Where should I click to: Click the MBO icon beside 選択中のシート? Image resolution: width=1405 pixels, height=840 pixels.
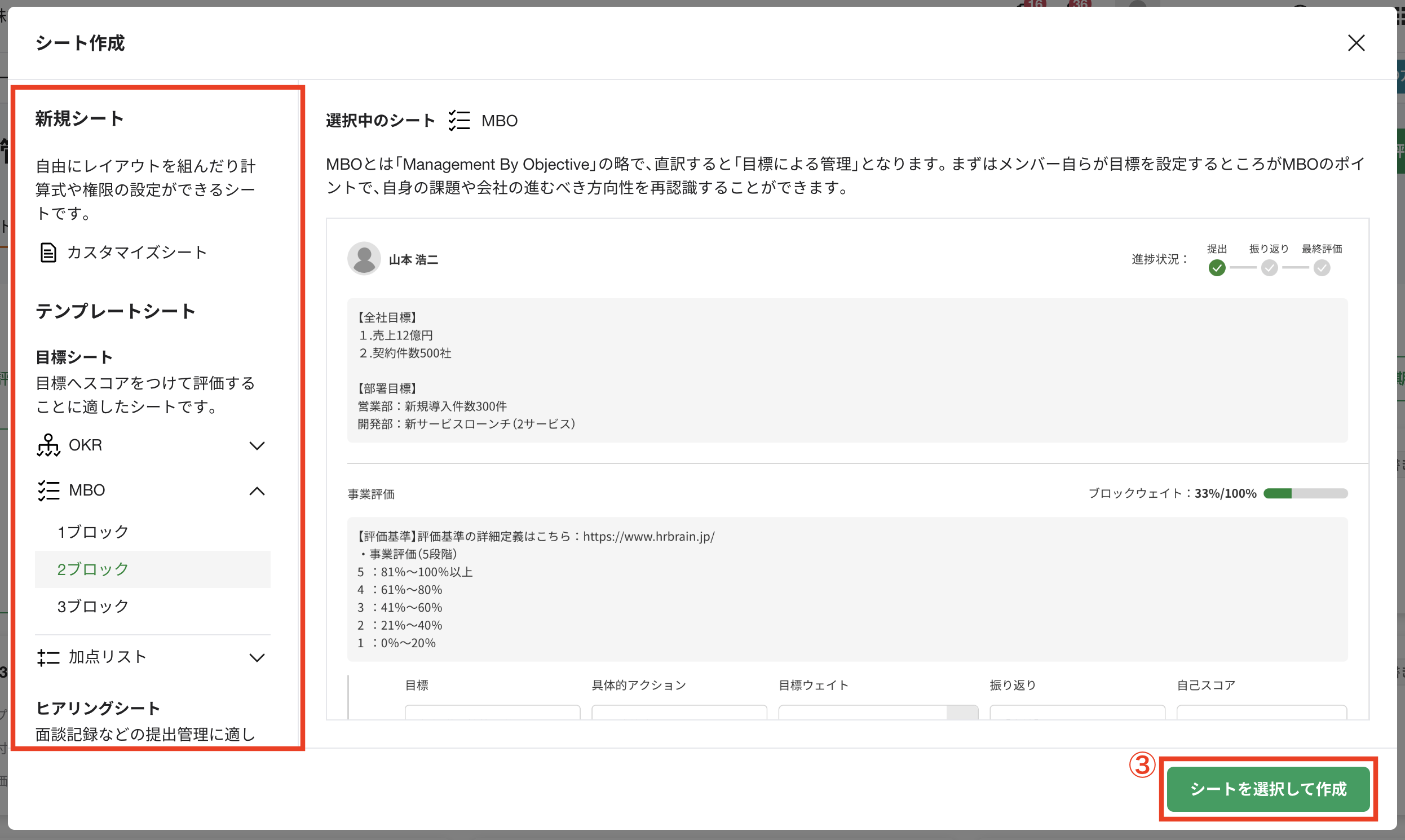click(x=459, y=120)
